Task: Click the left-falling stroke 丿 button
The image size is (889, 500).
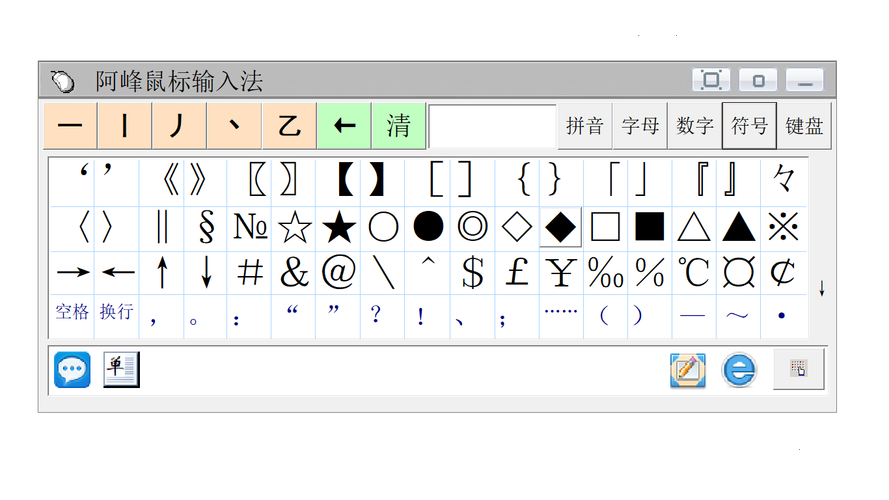Action: coord(179,126)
